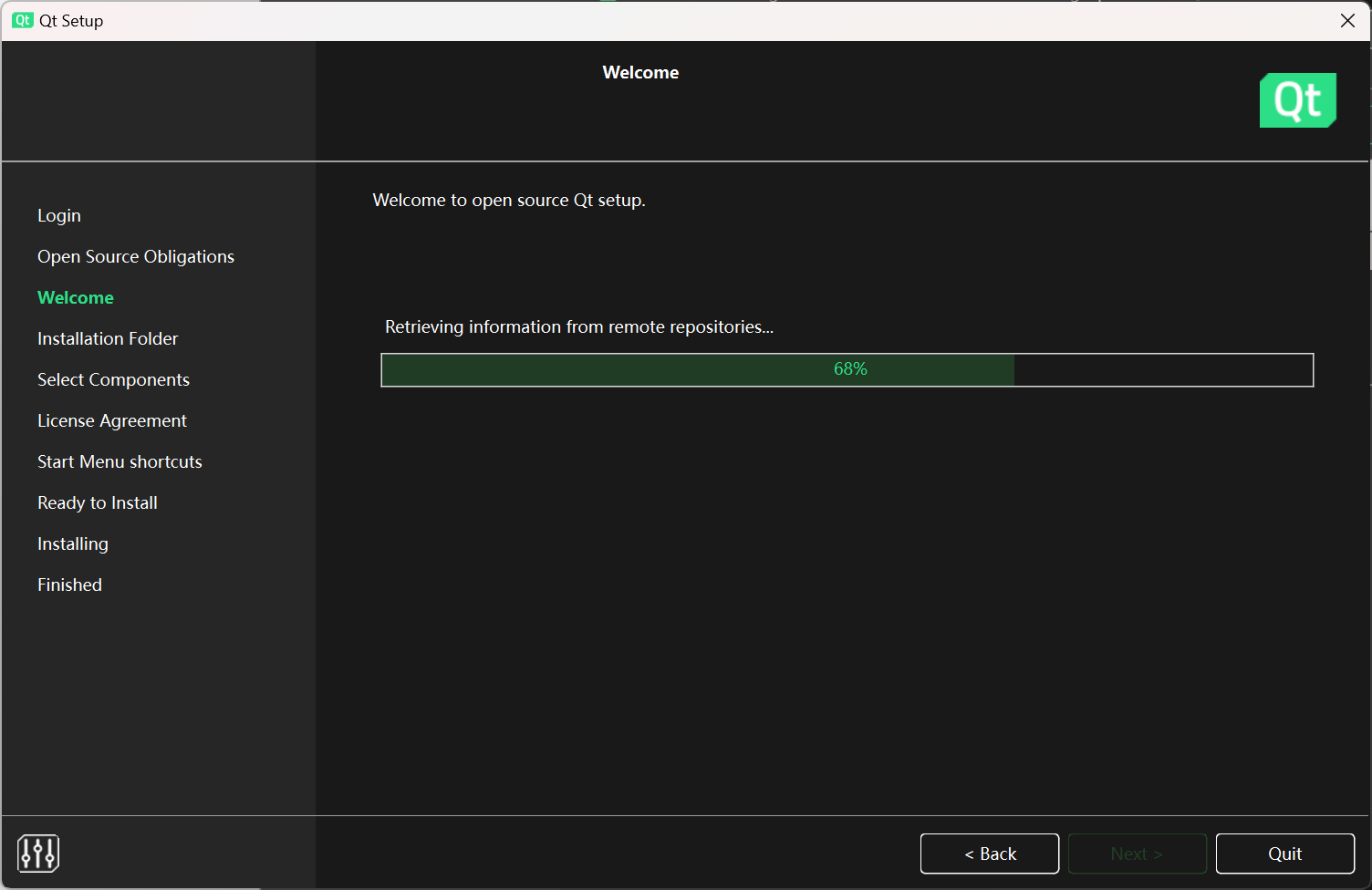Go back with the Back button
1372x890 pixels.
[x=990, y=854]
